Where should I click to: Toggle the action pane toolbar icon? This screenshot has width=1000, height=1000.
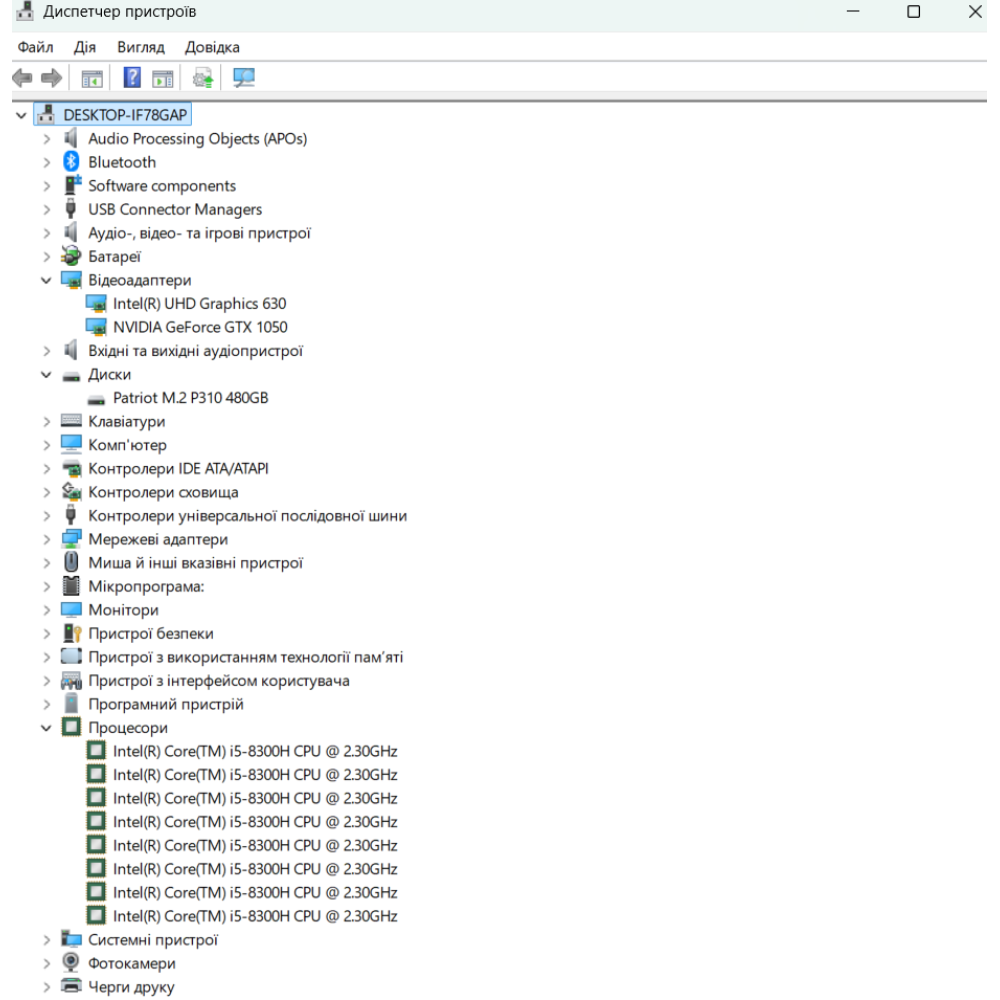click(x=163, y=78)
